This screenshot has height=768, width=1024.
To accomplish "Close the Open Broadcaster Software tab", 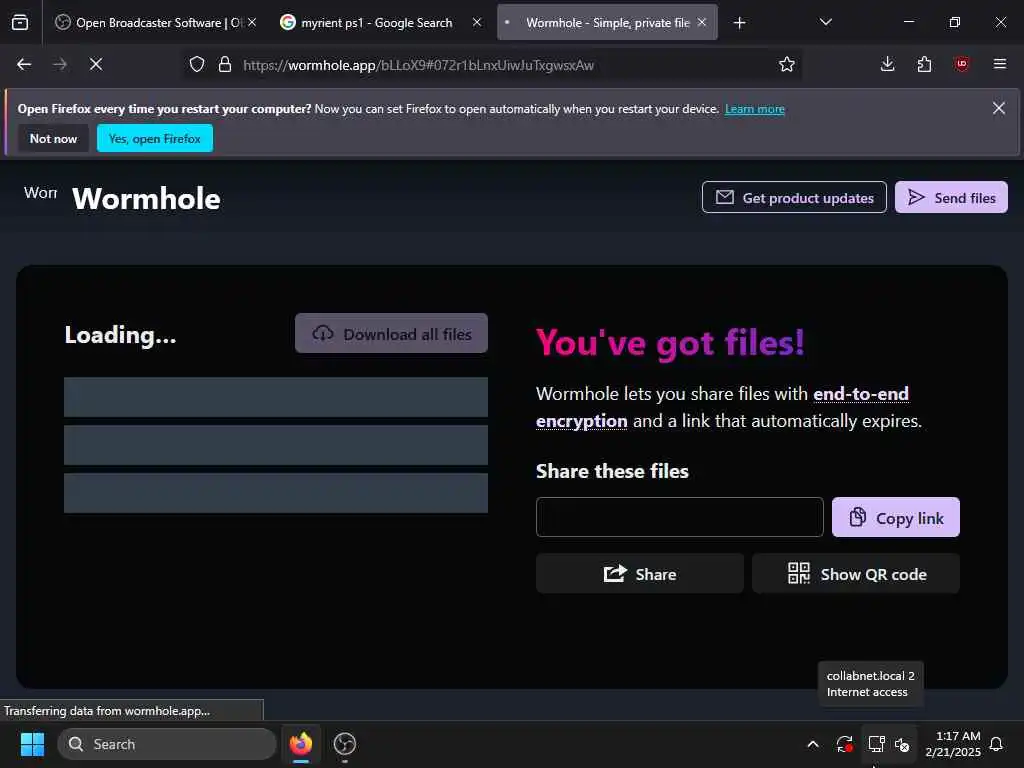I will pyautogui.click(x=252, y=22).
